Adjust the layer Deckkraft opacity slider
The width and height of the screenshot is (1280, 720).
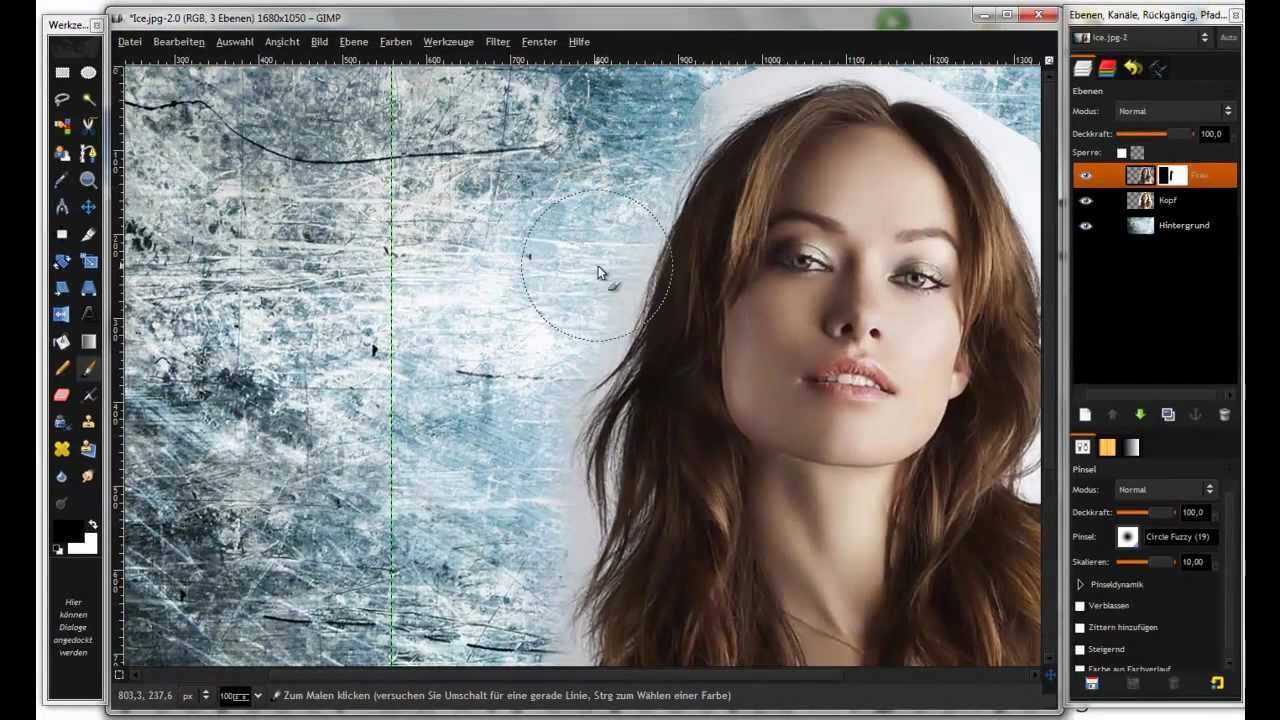pos(1153,133)
